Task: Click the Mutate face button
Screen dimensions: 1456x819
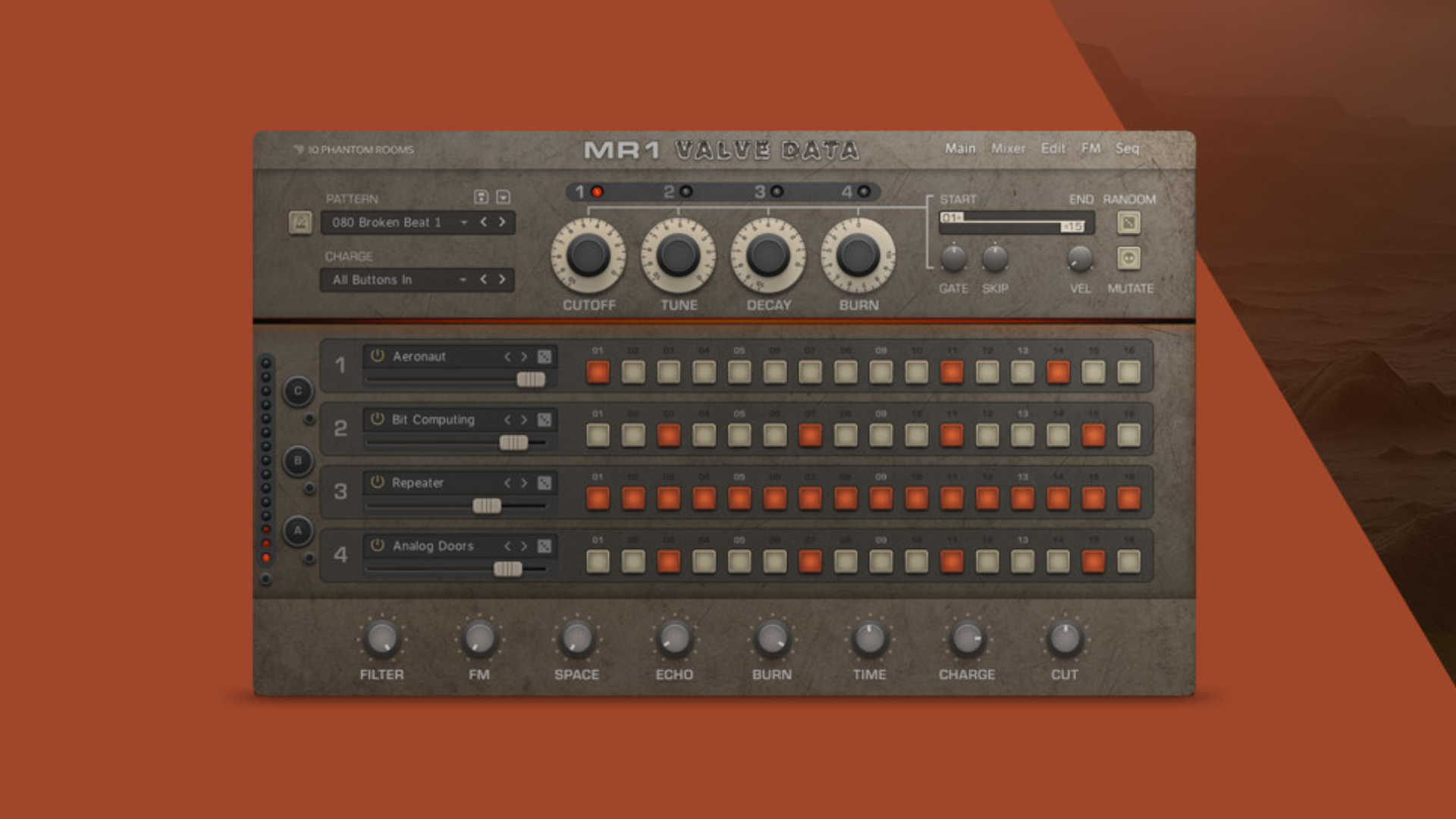Action: click(1128, 258)
